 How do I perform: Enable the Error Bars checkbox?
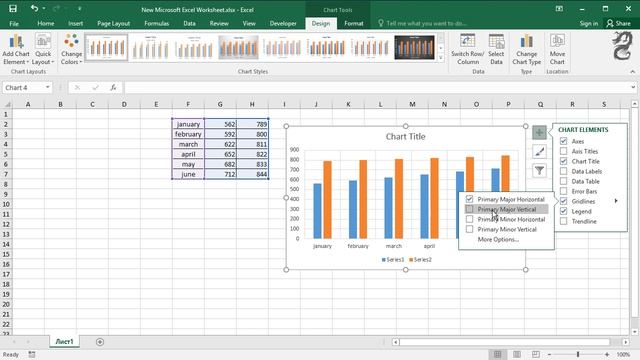coord(563,191)
